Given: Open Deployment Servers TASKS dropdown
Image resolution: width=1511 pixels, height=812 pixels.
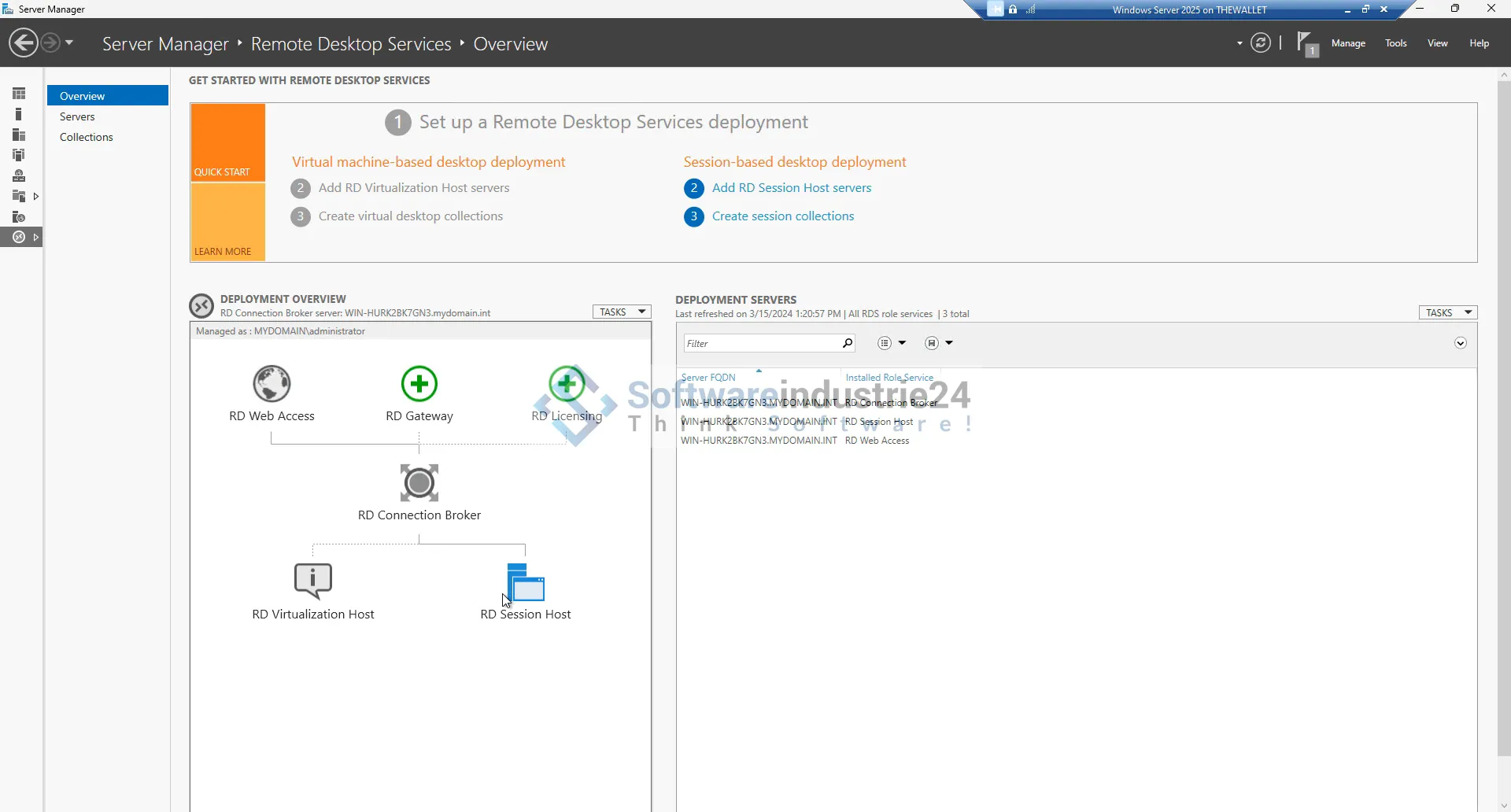Looking at the screenshot, I should (1447, 313).
